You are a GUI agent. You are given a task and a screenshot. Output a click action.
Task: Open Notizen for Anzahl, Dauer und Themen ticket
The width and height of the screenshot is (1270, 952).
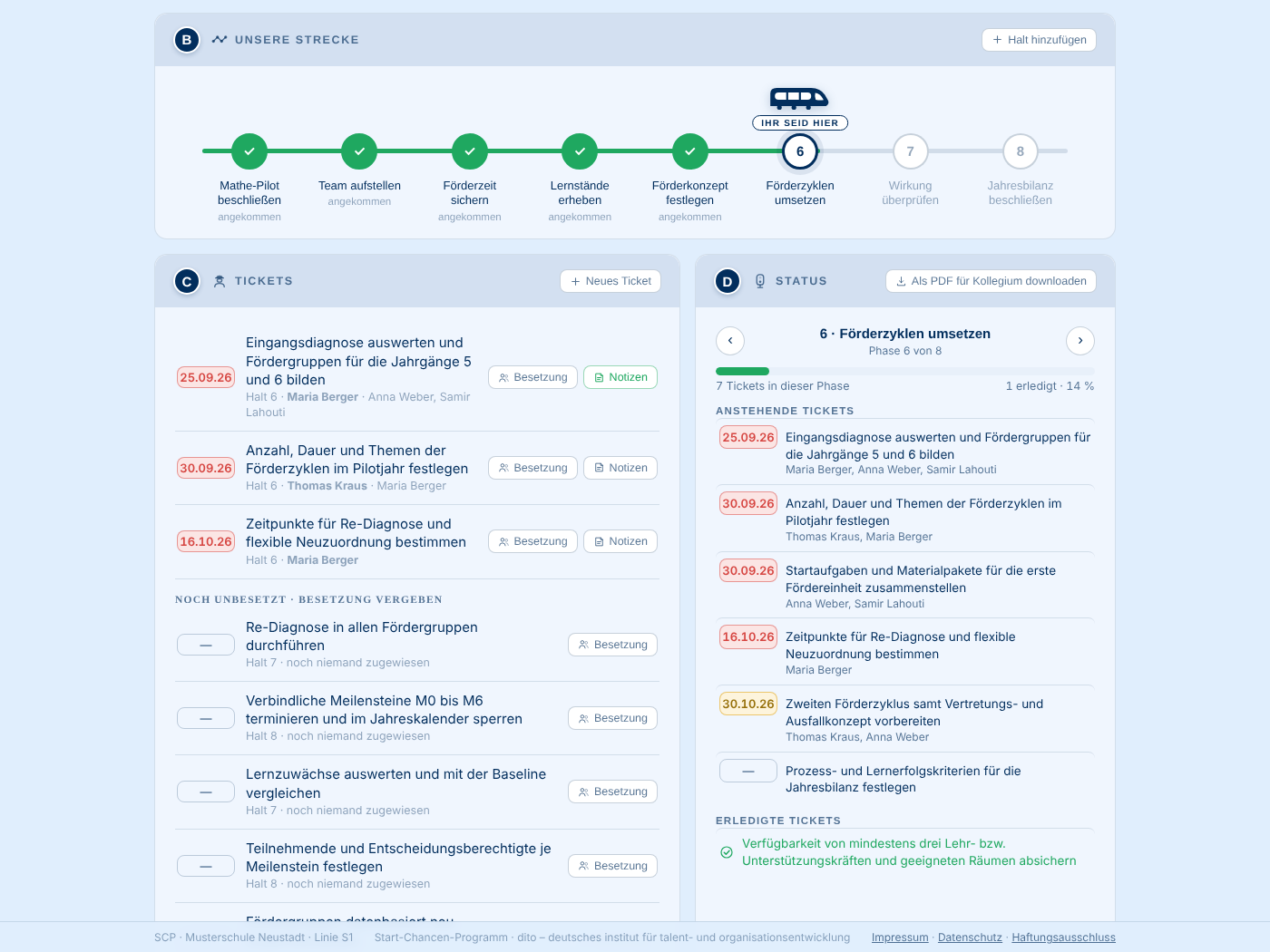pyautogui.click(x=620, y=468)
